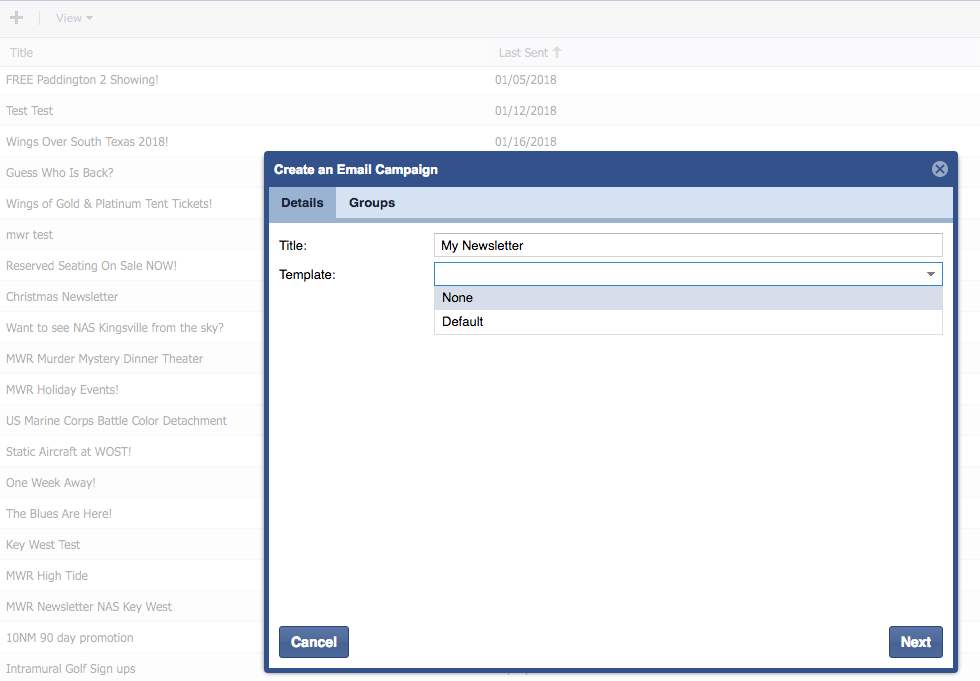Sort by the Last Sent column header
Viewport: 980px width, 681px height.
coord(524,53)
